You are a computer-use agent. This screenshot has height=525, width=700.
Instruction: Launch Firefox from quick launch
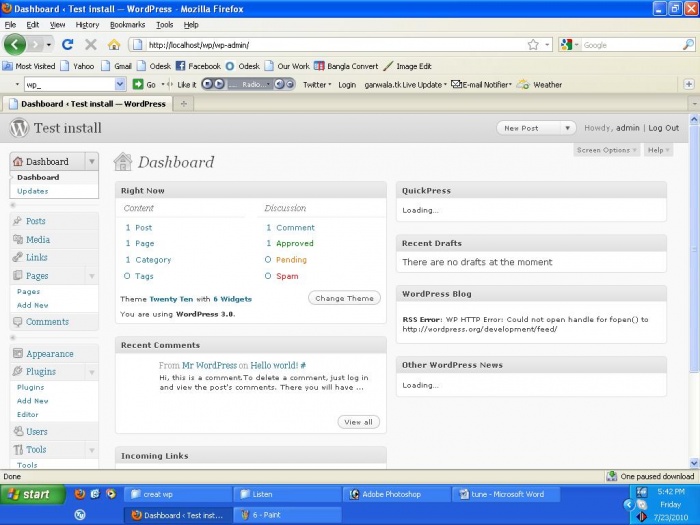[x=80, y=494]
